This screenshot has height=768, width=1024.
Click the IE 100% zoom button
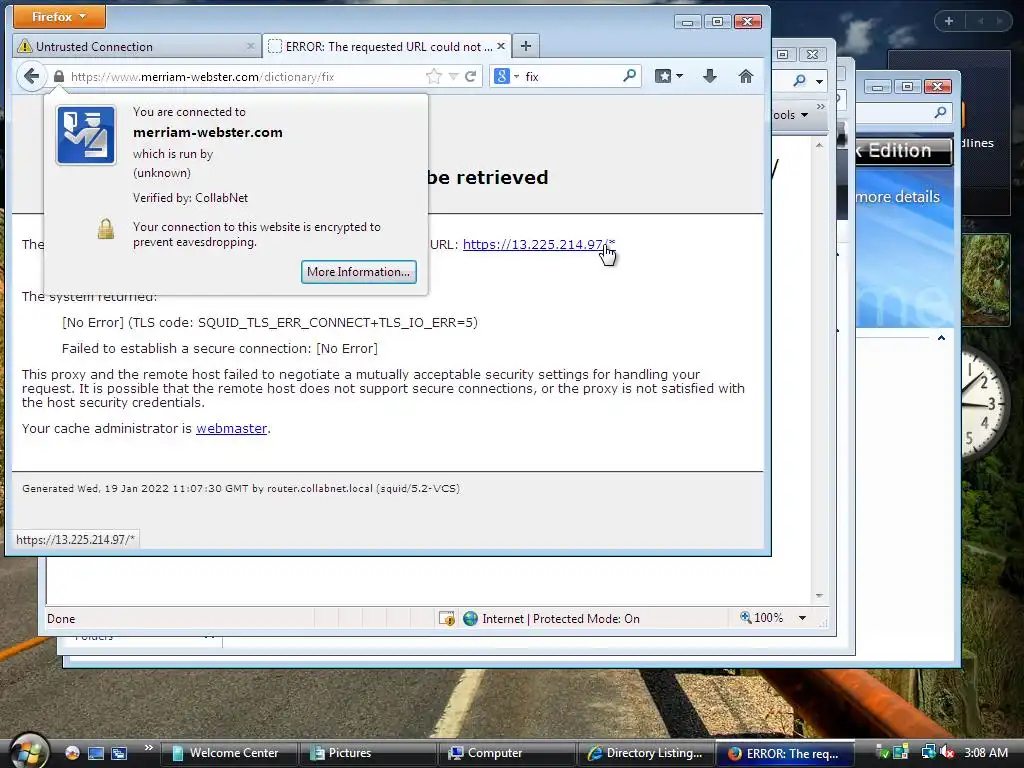[x=761, y=618]
